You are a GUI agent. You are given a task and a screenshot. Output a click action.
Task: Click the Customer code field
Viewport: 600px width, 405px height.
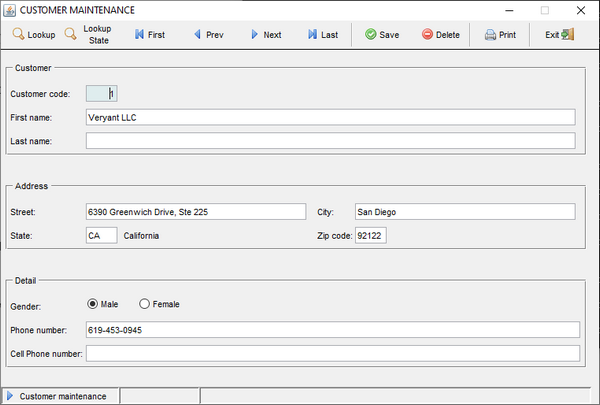click(x=101, y=94)
